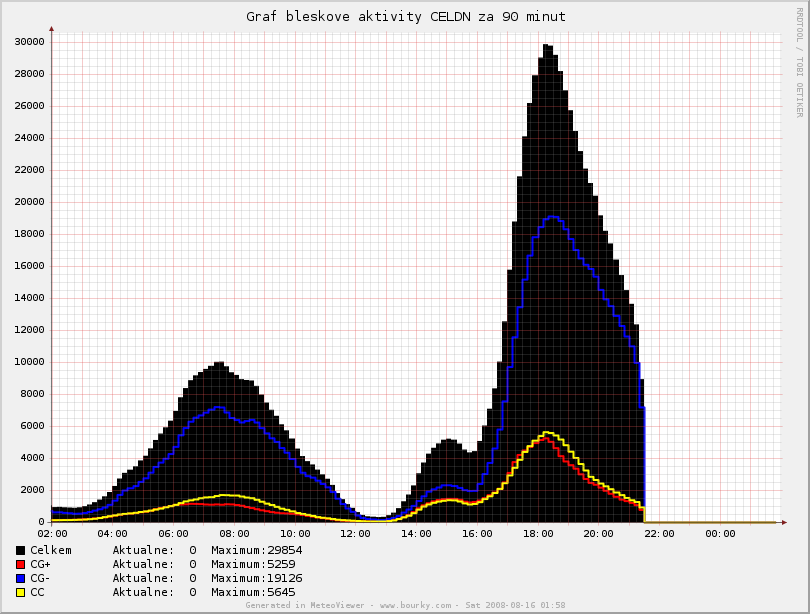Select the Maximum:19126 value for CG-
This screenshot has height=614, width=810.
[x=256, y=578]
